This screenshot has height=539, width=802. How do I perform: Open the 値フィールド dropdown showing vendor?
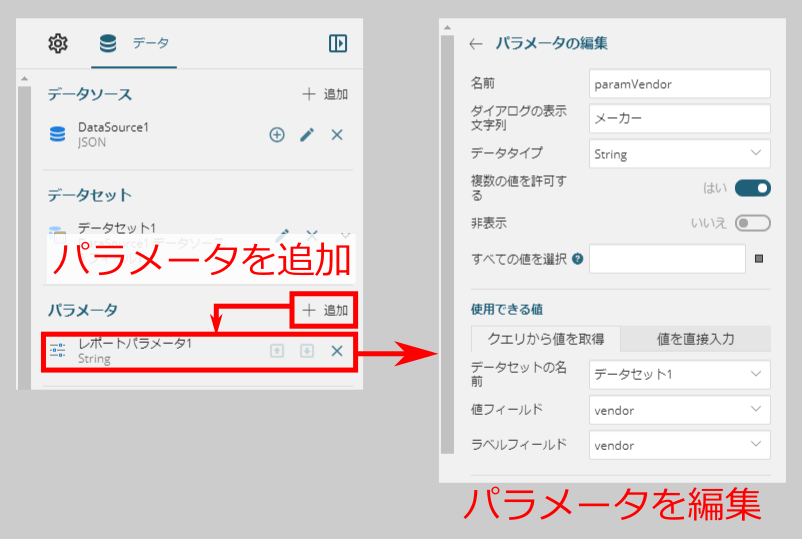(679, 410)
